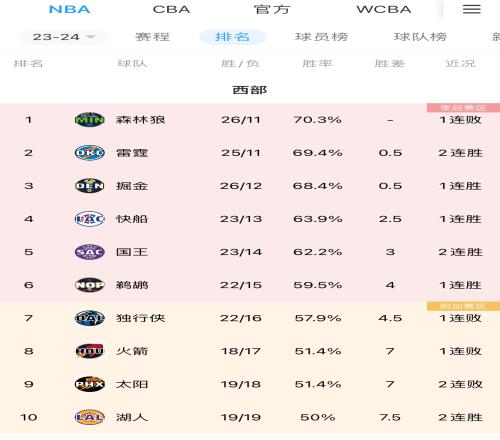
Task: Tap the Clippers LAC team logo
Action: point(89,219)
